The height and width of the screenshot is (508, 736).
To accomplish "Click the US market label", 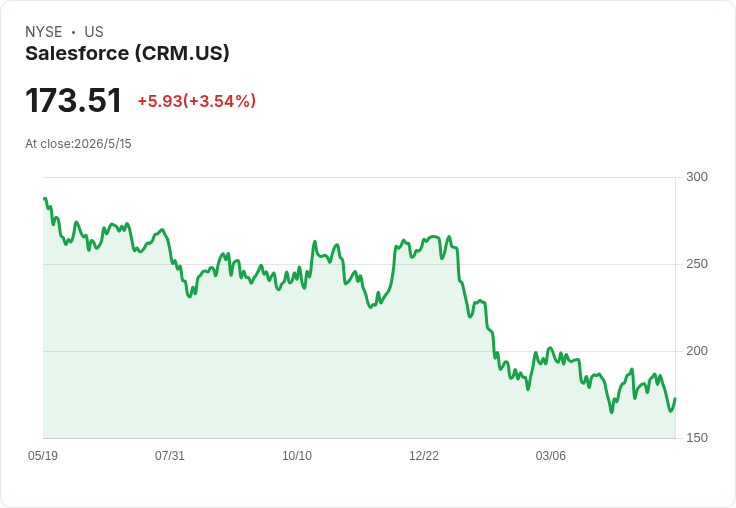I will click(94, 32).
